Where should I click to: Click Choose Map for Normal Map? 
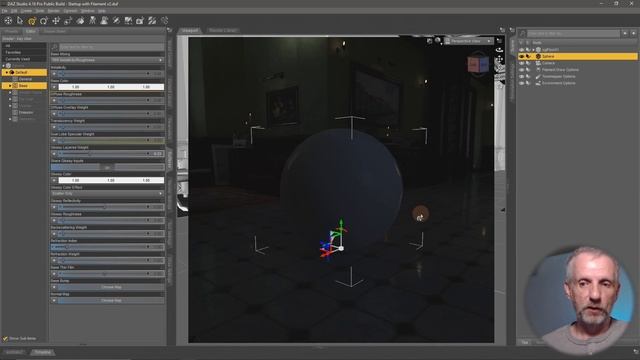pyautogui.click(x=111, y=300)
